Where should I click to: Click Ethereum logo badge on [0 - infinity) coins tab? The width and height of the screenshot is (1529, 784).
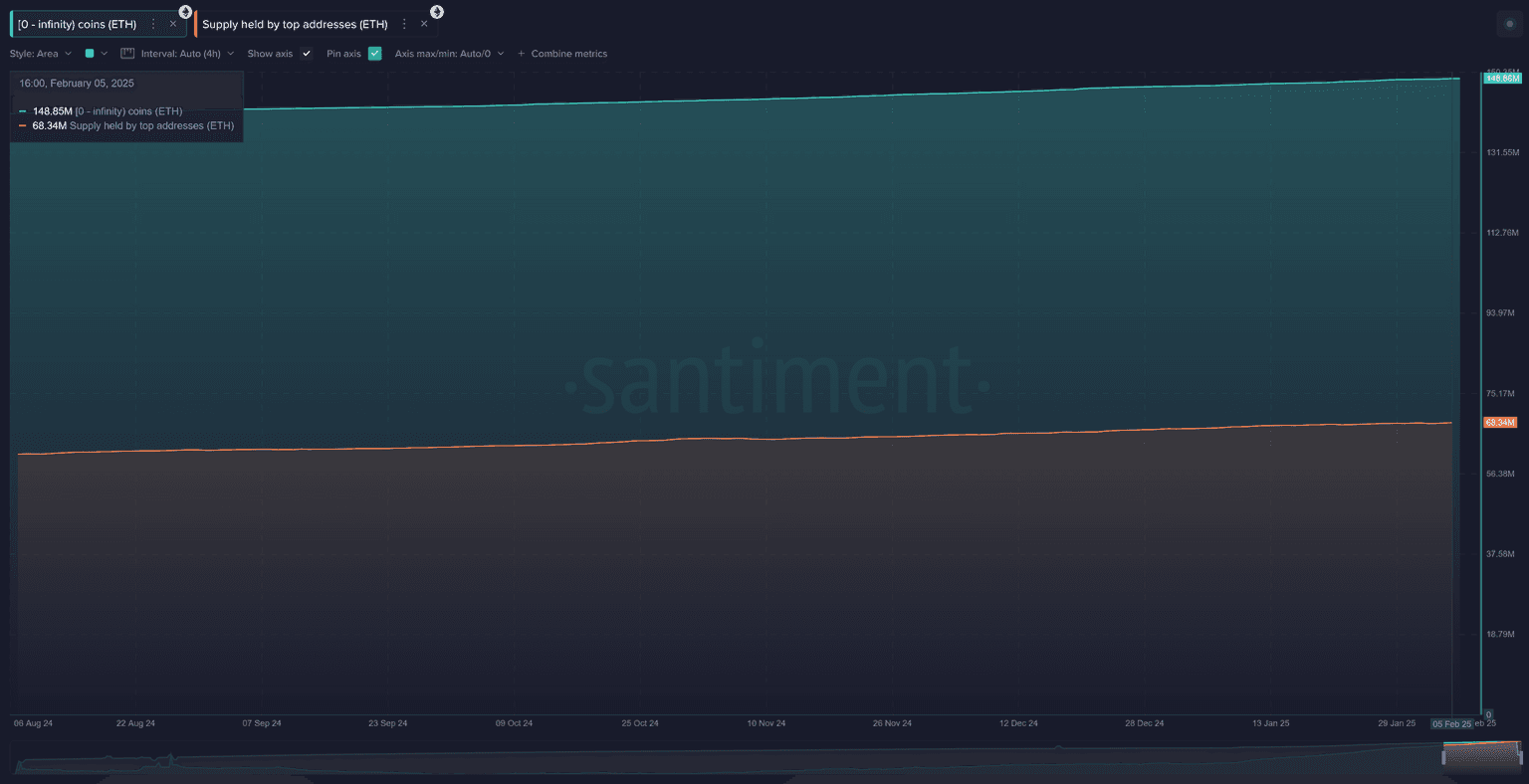click(x=185, y=12)
